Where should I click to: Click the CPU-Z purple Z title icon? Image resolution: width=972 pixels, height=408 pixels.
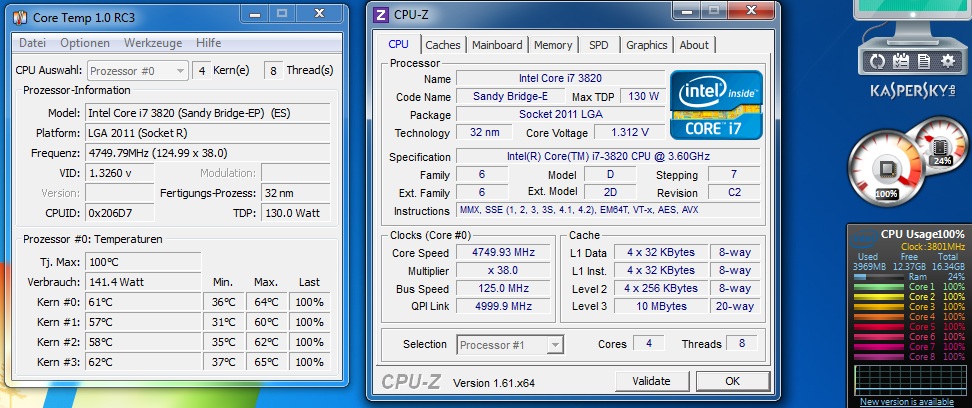coord(381,14)
